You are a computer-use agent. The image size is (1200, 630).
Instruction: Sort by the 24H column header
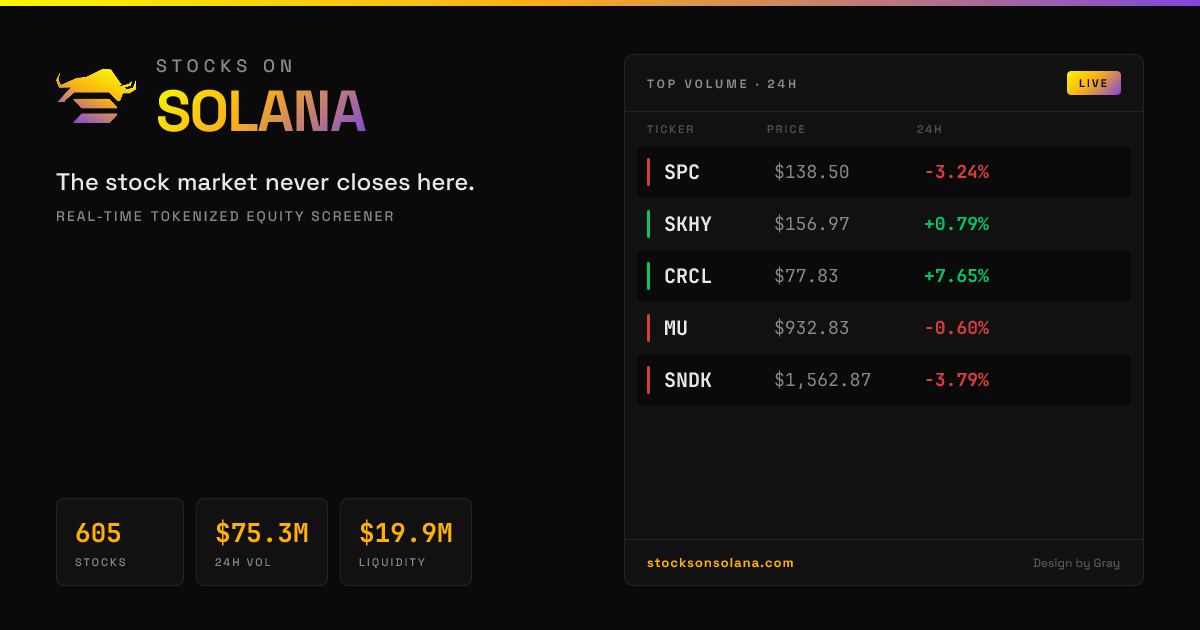[929, 129]
